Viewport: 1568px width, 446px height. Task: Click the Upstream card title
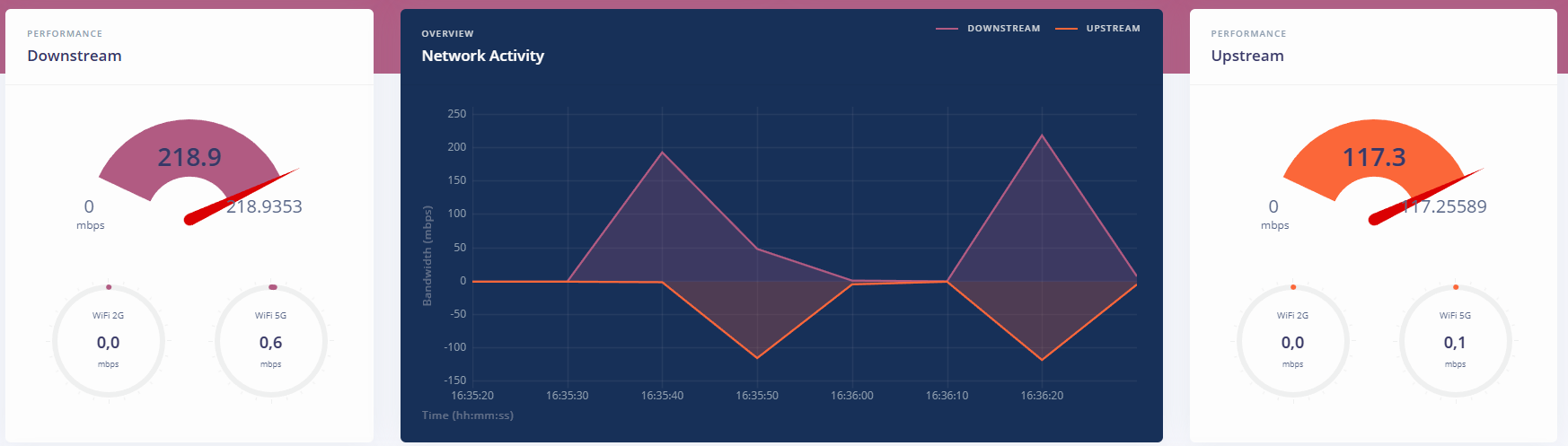pos(1247,56)
